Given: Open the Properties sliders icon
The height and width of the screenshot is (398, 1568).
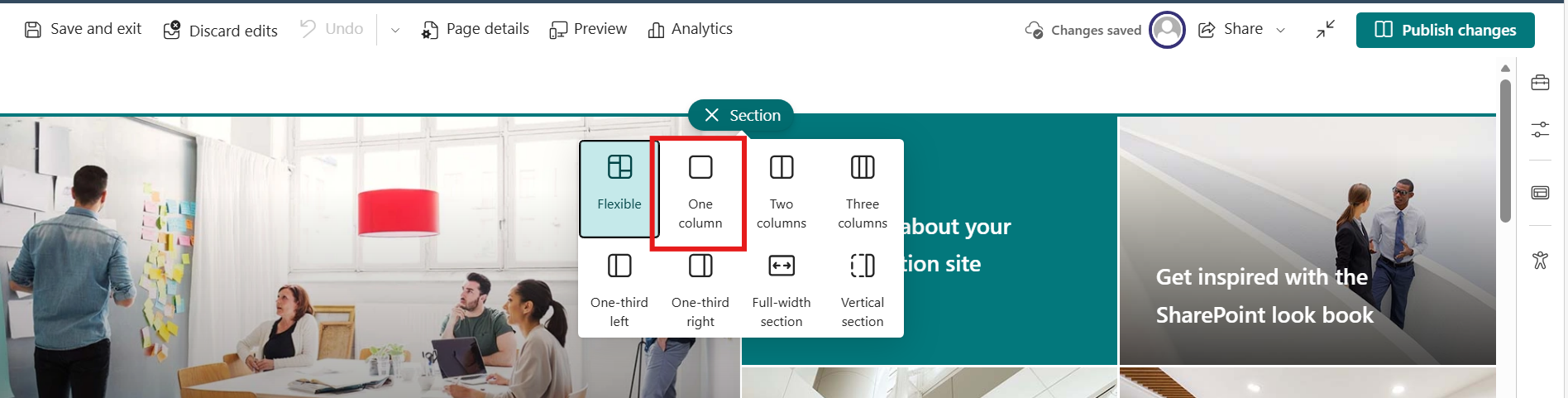Looking at the screenshot, I should pyautogui.click(x=1540, y=130).
